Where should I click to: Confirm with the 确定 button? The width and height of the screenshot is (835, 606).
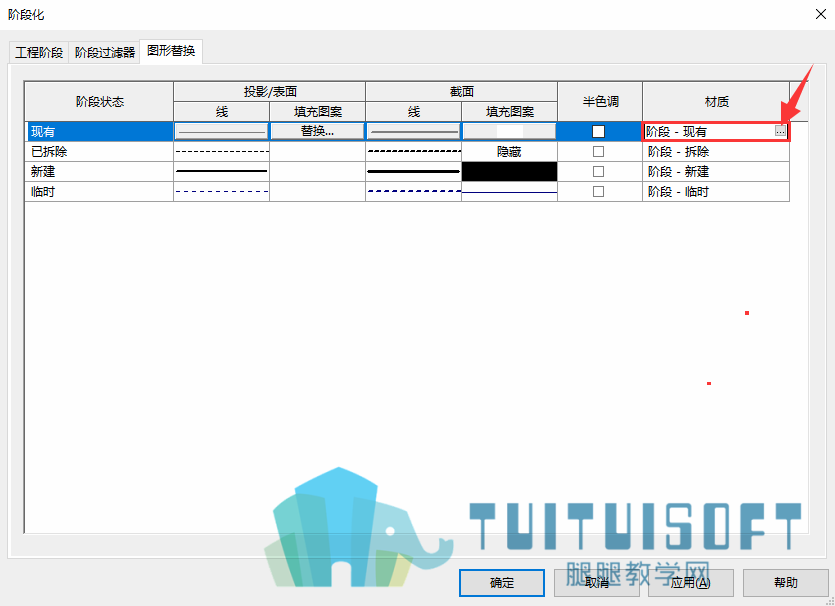pos(502,583)
